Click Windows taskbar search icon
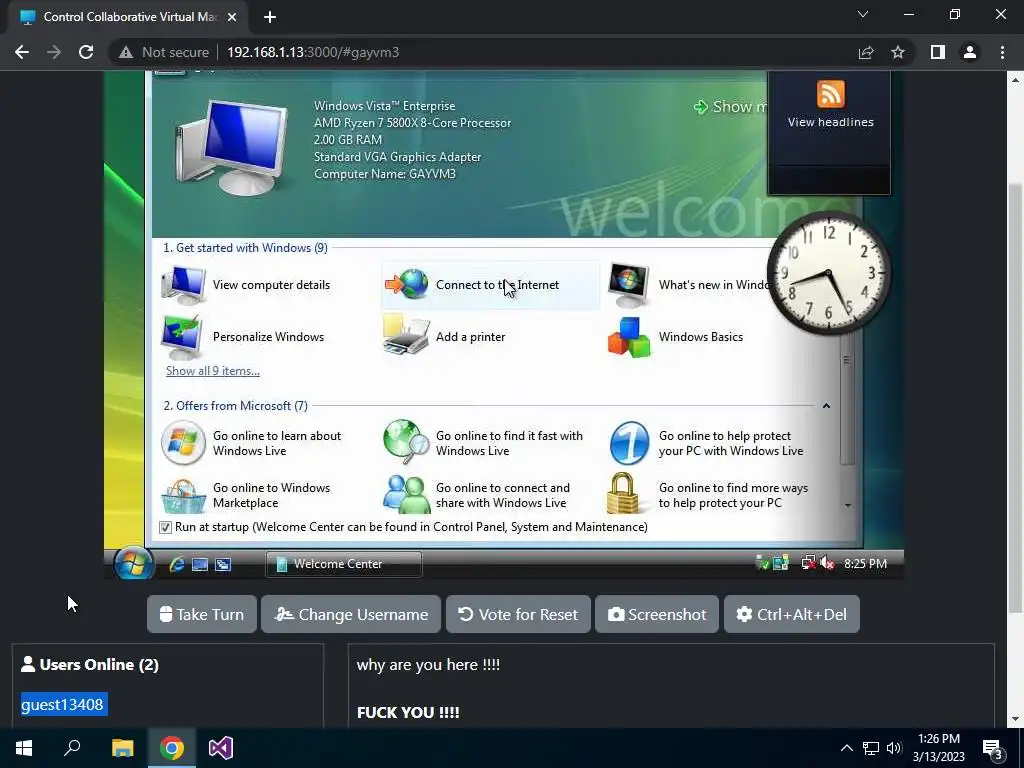This screenshot has height=768, width=1024. [x=72, y=748]
